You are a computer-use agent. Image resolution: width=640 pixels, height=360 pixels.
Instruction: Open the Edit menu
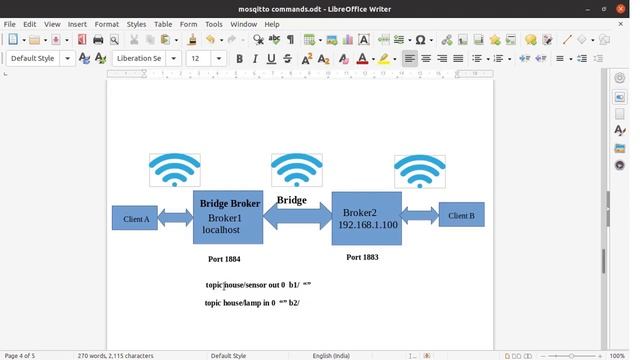click(29, 24)
